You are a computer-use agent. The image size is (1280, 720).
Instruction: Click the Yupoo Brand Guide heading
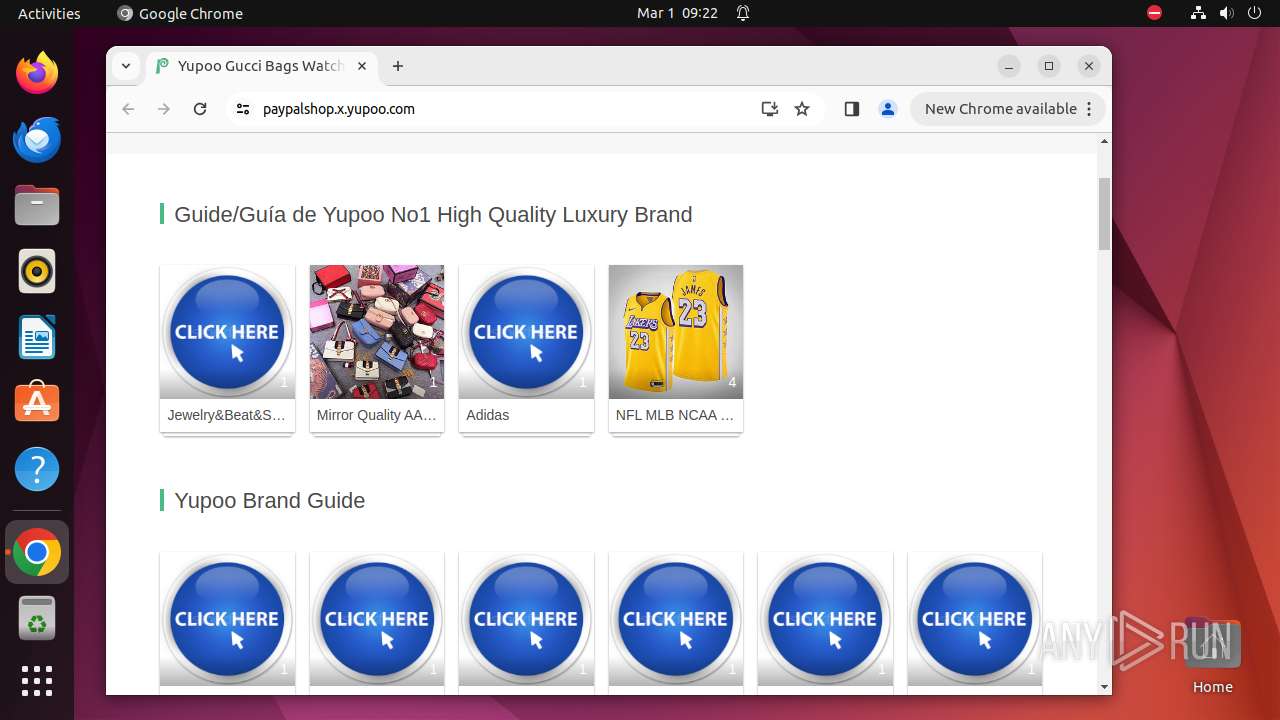pyautogui.click(x=270, y=501)
